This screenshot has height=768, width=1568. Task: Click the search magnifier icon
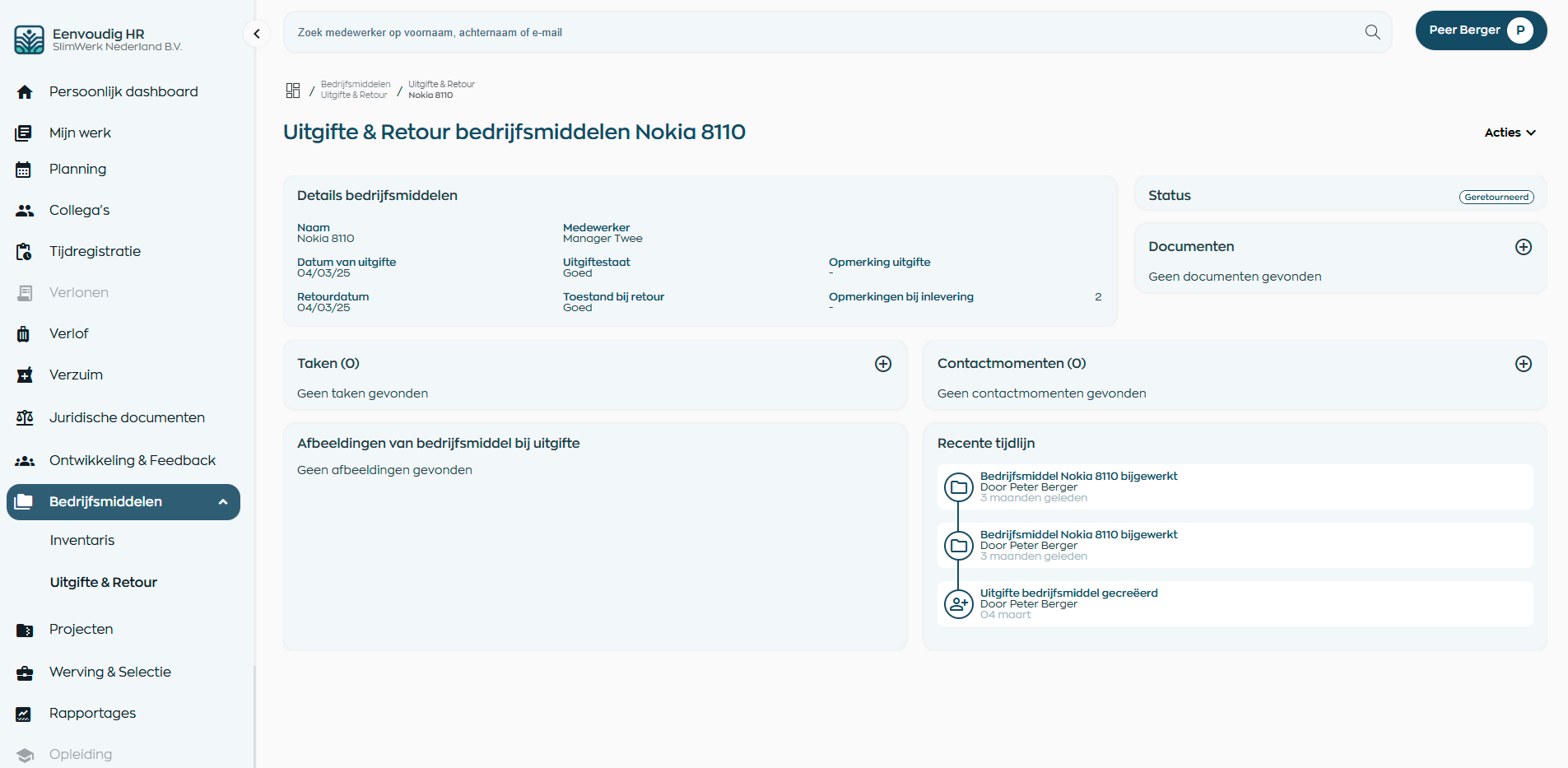1372,32
